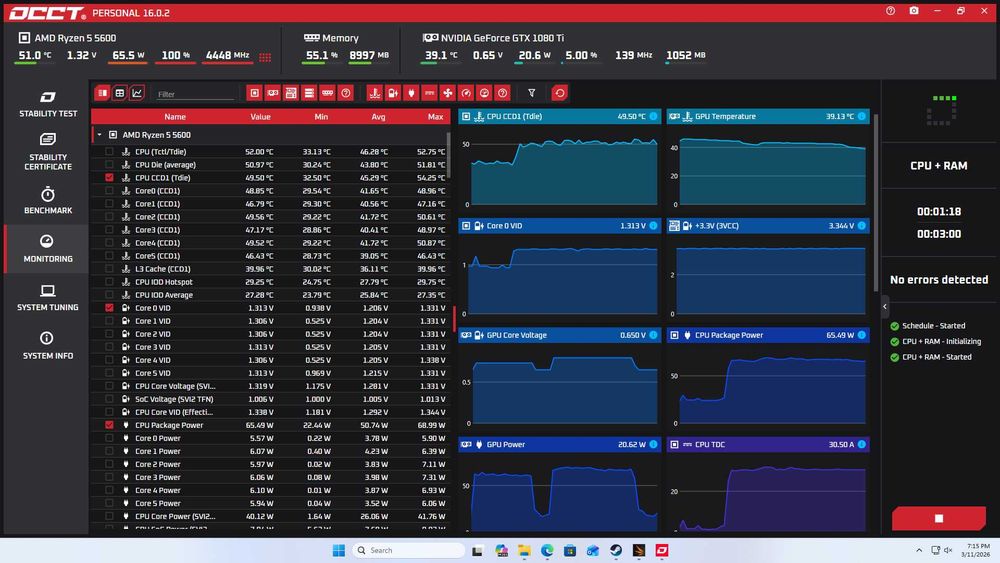Open the System Tuning section
The width and height of the screenshot is (1000, 563).
click(48, 298)
